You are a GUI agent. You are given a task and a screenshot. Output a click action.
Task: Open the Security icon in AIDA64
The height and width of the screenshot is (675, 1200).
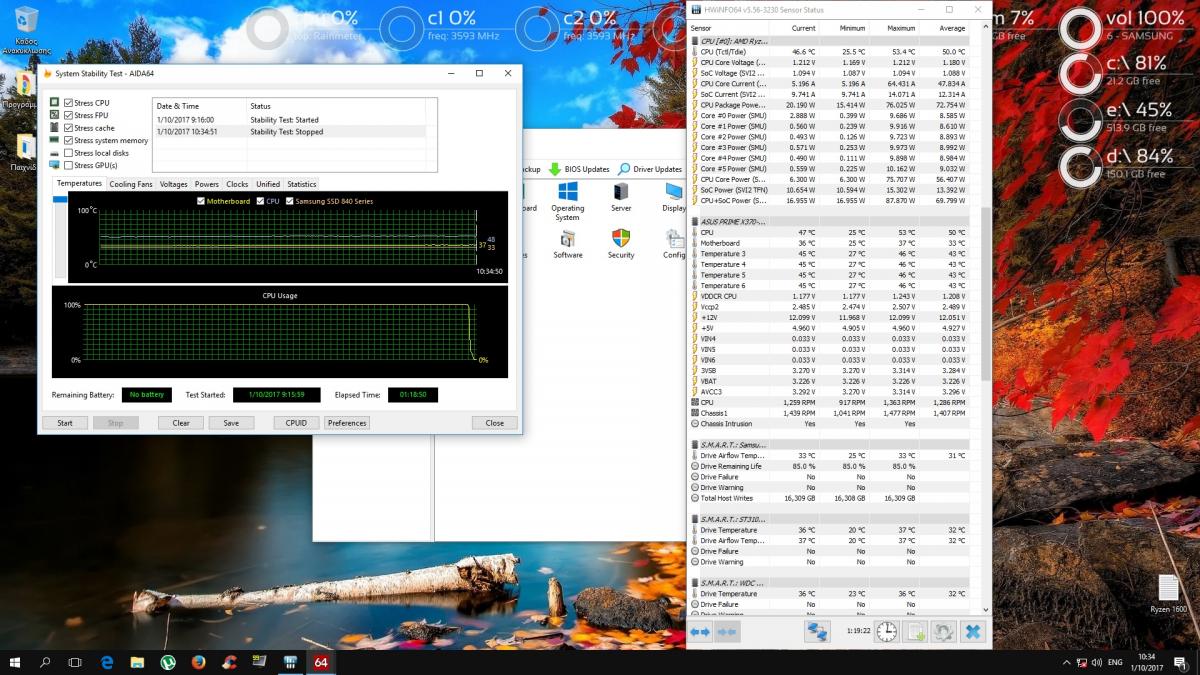[621, 244]
